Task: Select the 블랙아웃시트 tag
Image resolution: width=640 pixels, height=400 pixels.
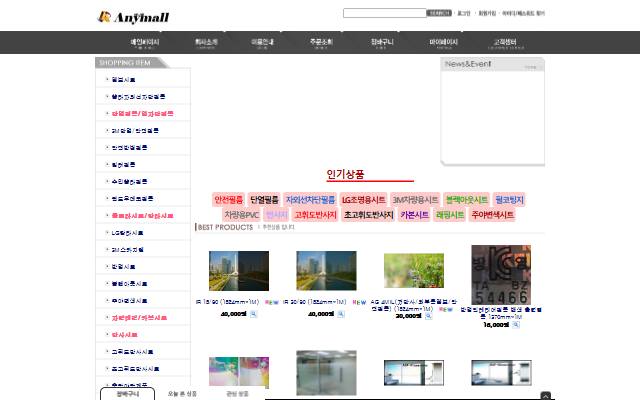Action: coord(467,200)
